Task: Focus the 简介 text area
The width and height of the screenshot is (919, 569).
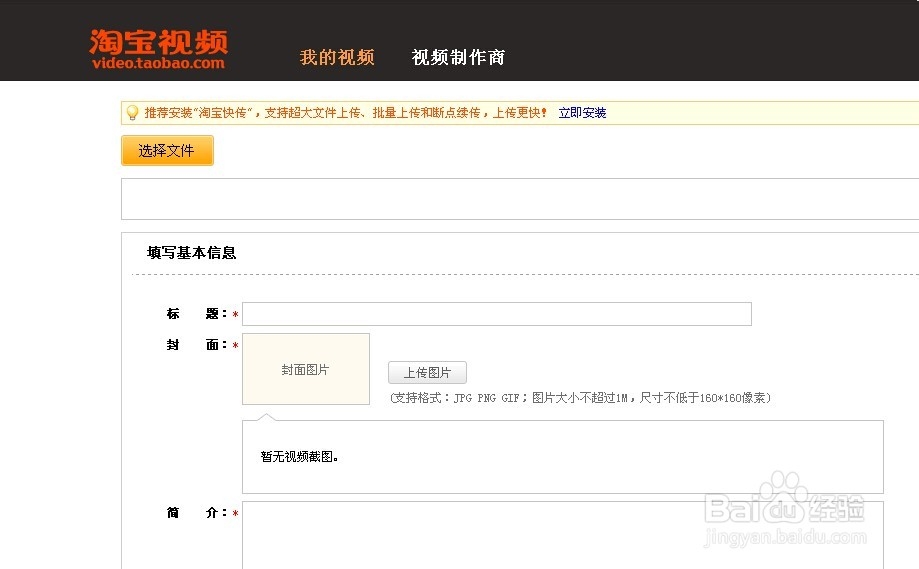Action: click(563, 535)
